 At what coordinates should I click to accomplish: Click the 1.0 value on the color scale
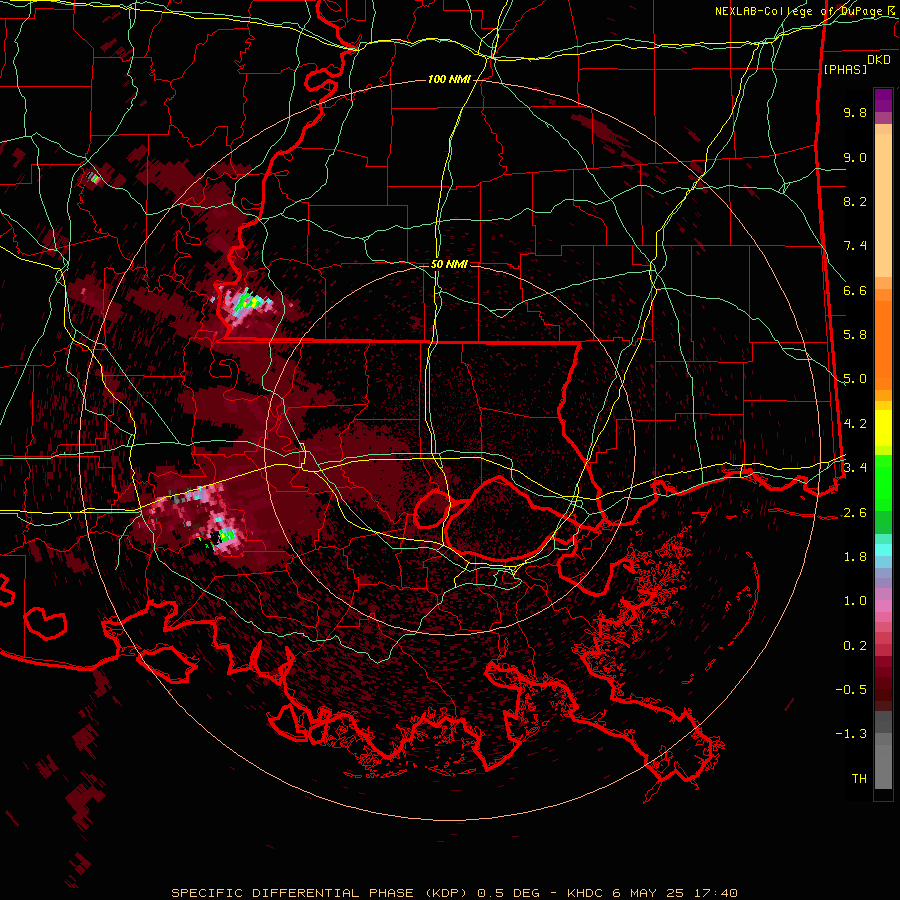click(855, 601)
